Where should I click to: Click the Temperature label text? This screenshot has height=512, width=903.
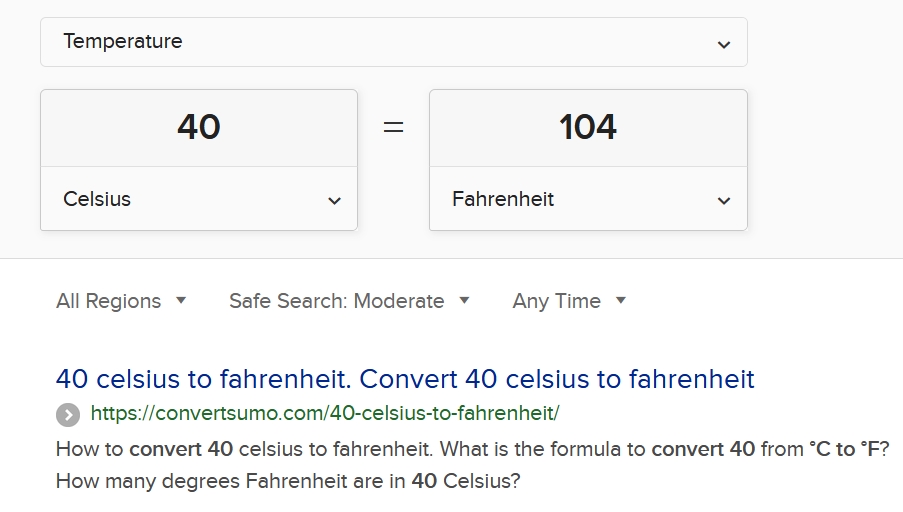[x=123, y=41]
